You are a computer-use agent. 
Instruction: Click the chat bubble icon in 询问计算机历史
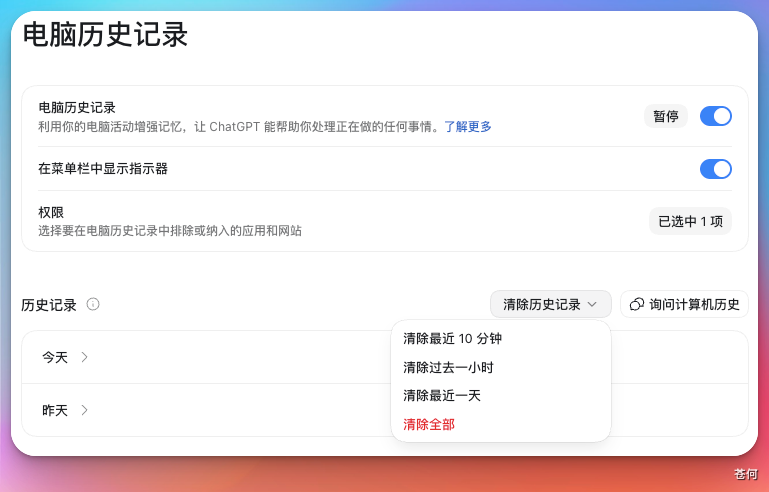point(637,305)
